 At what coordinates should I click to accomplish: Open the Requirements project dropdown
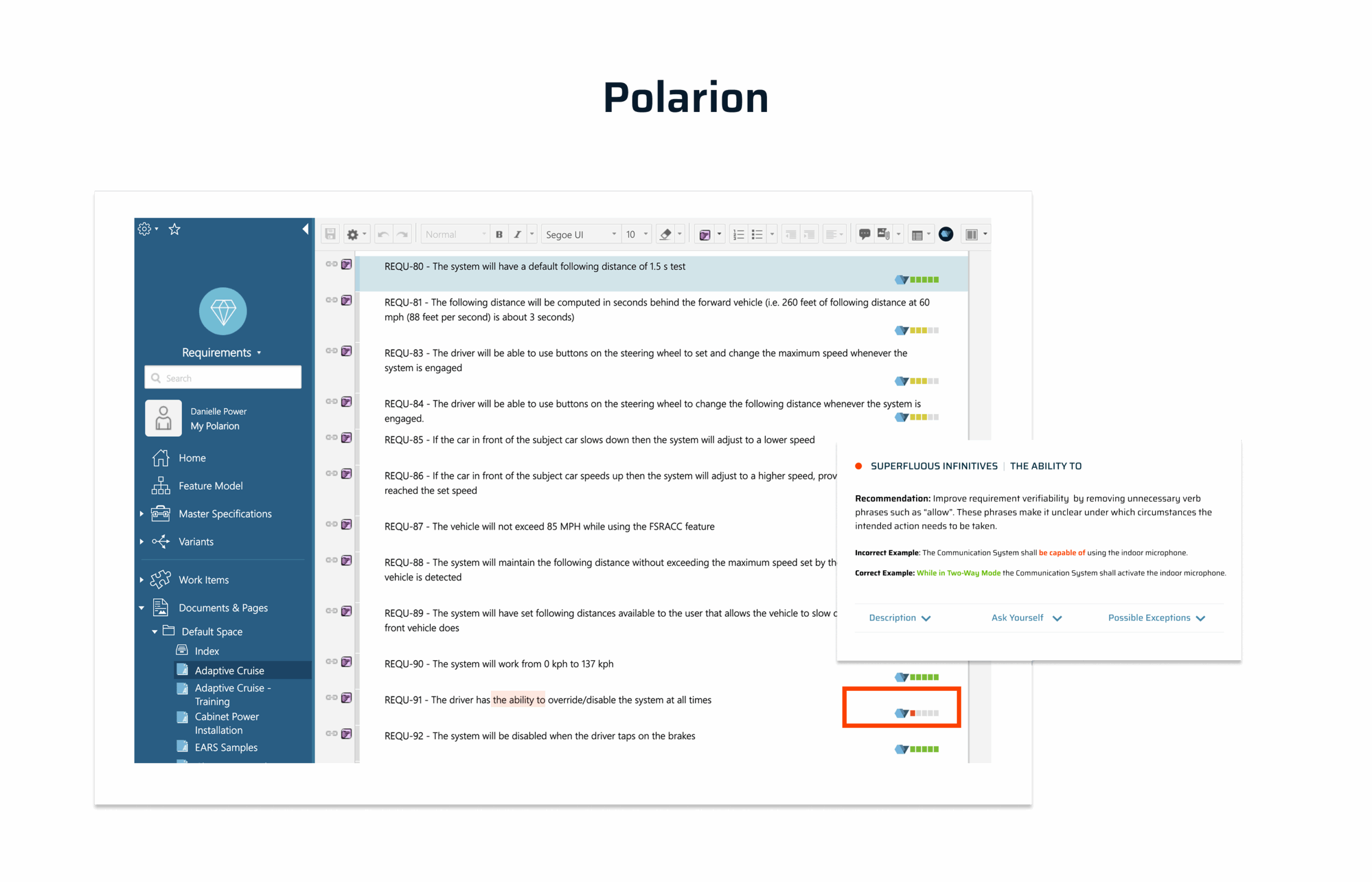[x=222, y=352]
